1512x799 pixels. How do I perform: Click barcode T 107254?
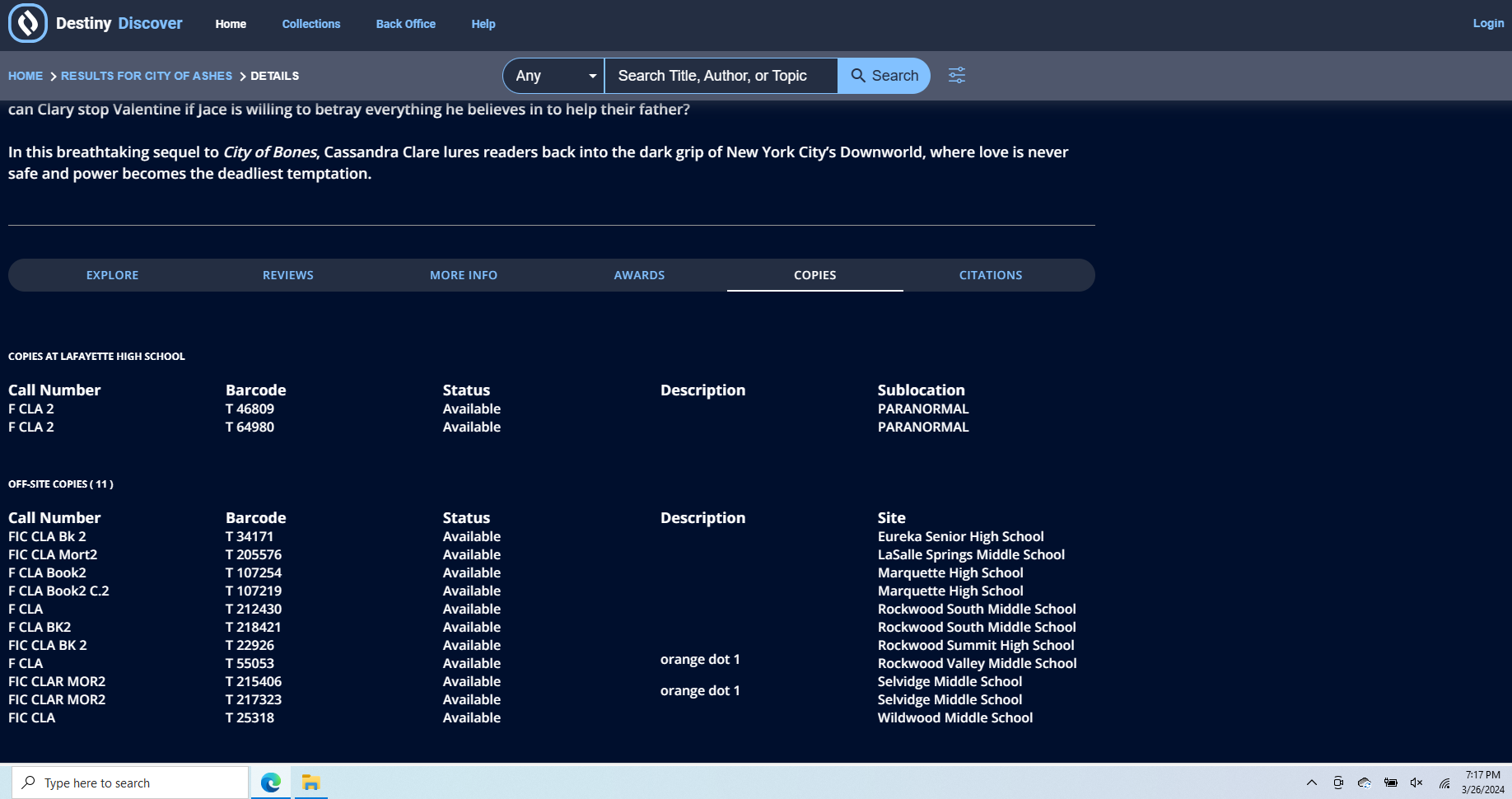tap(254, 572)
